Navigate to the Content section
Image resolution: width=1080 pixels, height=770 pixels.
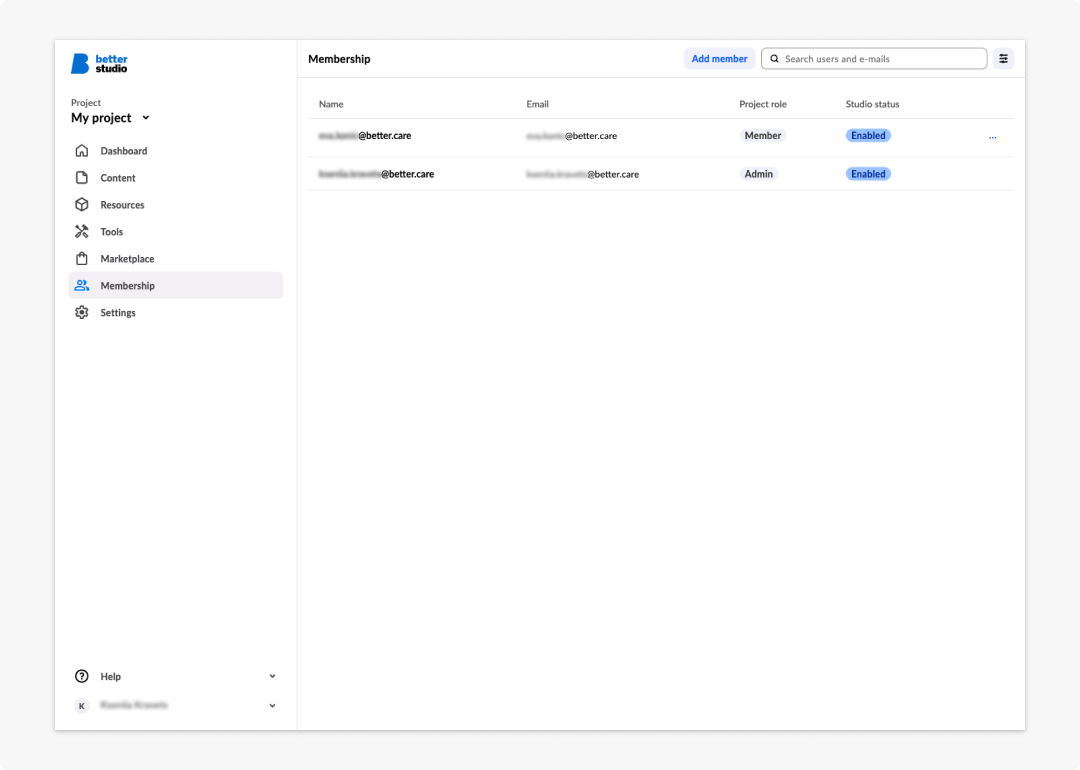click(118, 178)
